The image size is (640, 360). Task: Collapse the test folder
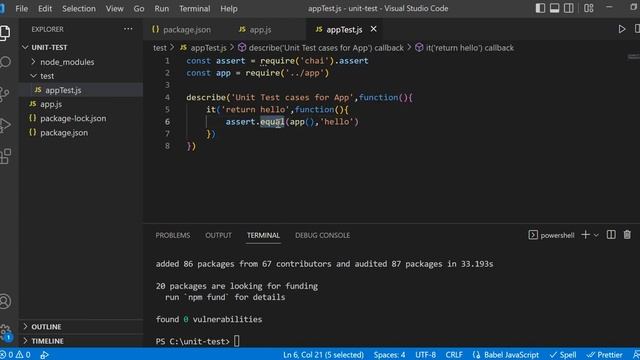(47, 76)
